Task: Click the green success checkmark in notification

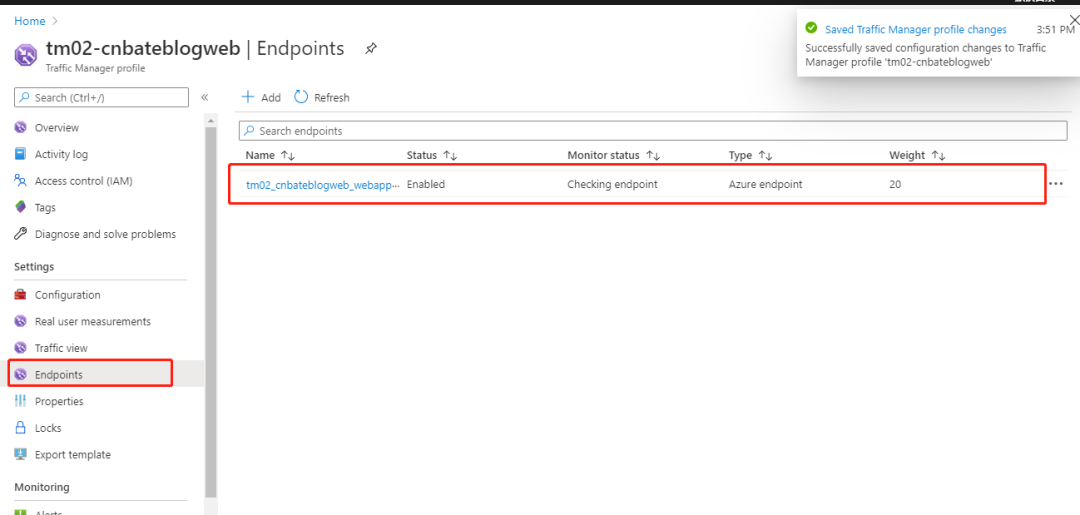Action: point(811,29)
